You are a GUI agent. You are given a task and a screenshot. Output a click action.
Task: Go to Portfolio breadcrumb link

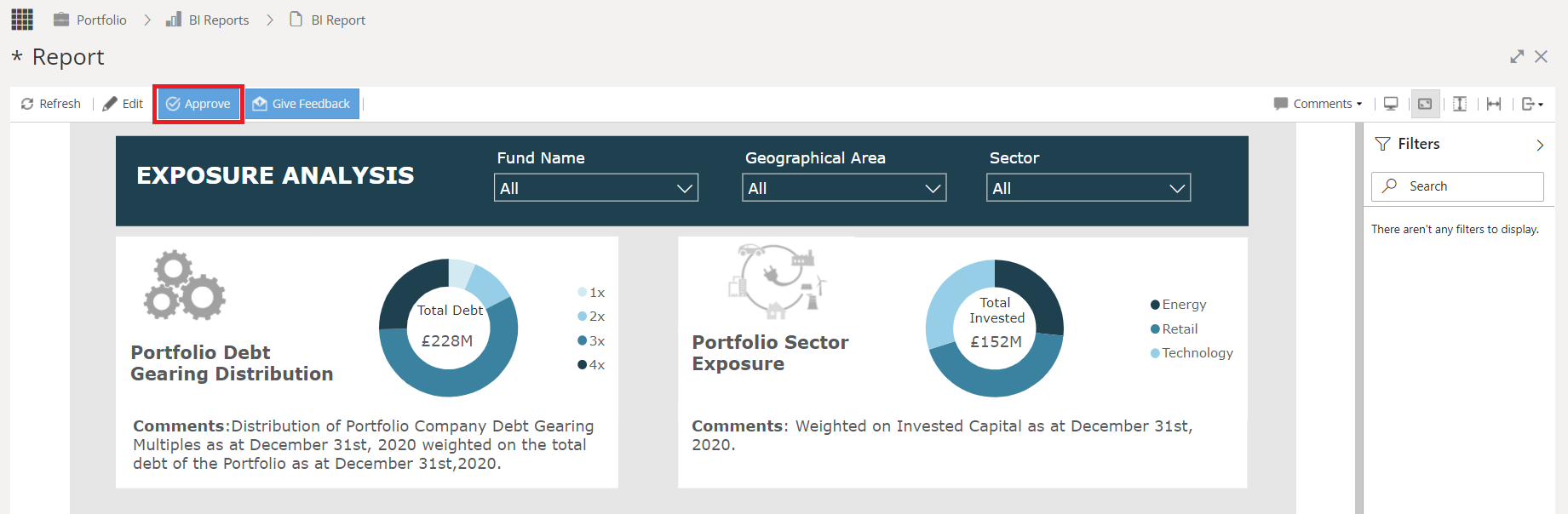click(x=101, y=20)
